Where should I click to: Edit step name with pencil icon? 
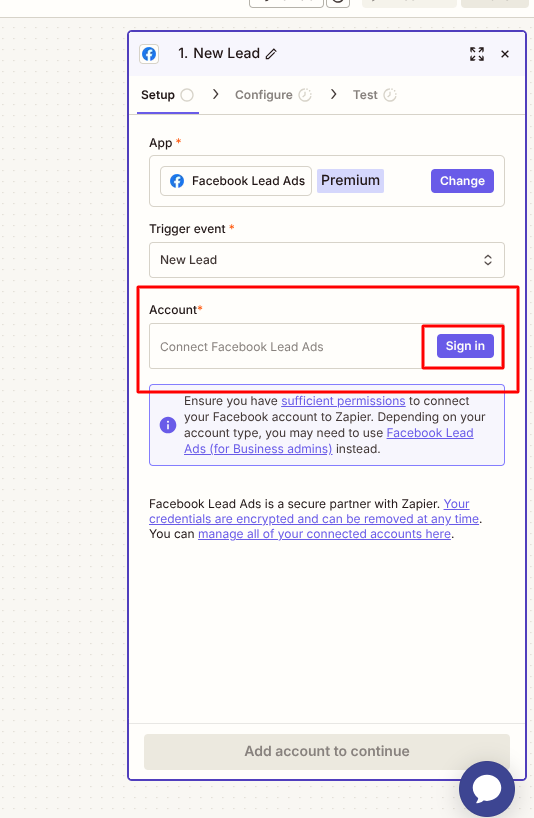tap(271, 54)
